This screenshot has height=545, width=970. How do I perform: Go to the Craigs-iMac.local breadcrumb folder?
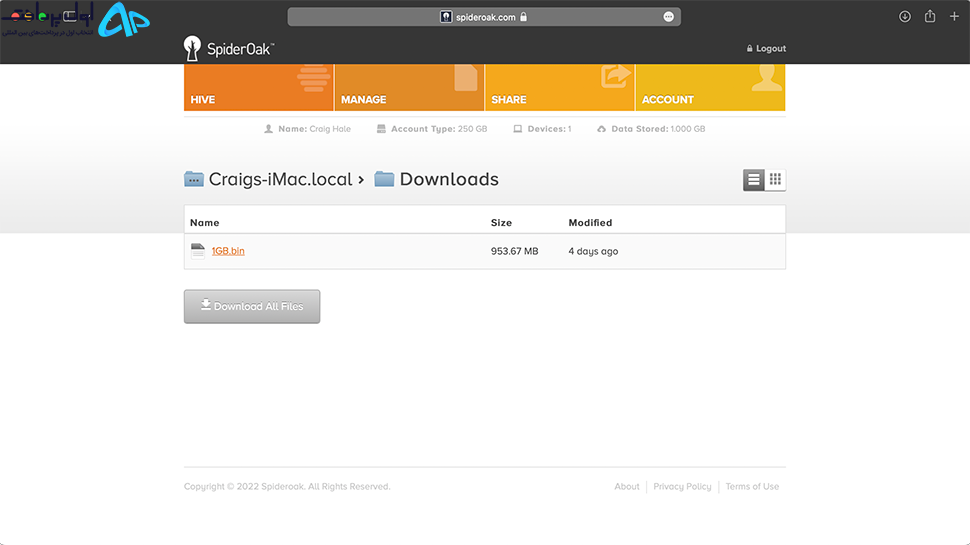pyautogui.click(x=280, y=179)
